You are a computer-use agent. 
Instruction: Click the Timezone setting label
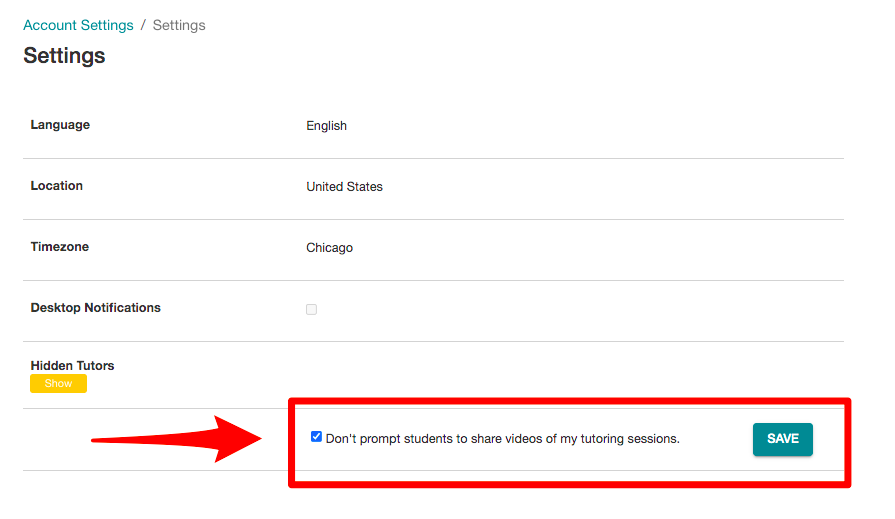pyautogui.click(x=59, y=247)
